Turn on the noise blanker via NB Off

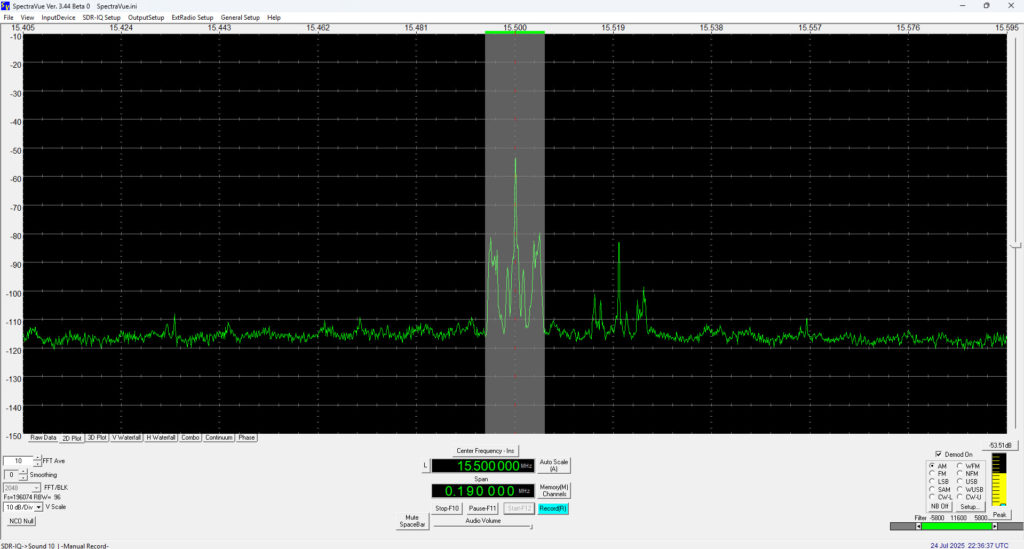tap(939, 507)
